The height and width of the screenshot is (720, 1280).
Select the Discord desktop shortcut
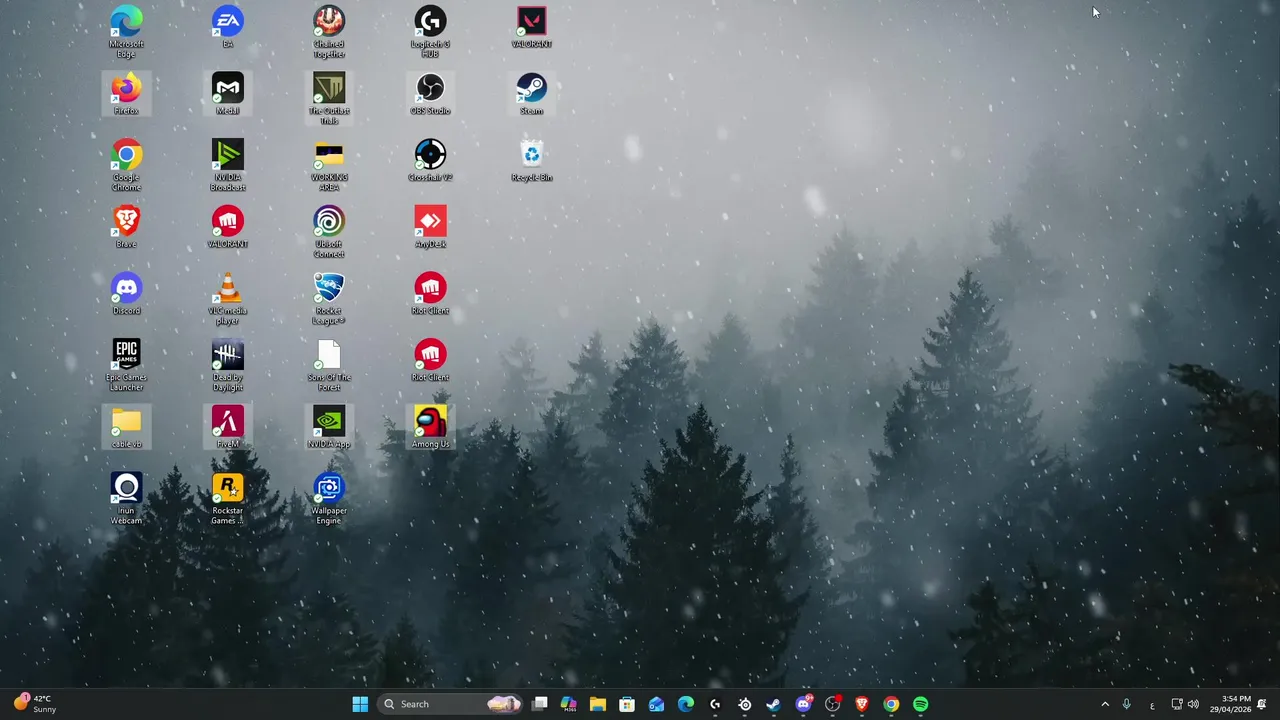(126, 294)
